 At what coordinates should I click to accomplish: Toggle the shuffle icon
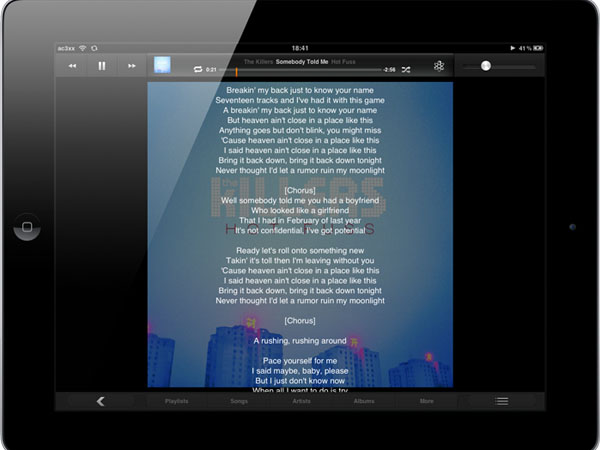pyautogui.click(x=406, y=70)
